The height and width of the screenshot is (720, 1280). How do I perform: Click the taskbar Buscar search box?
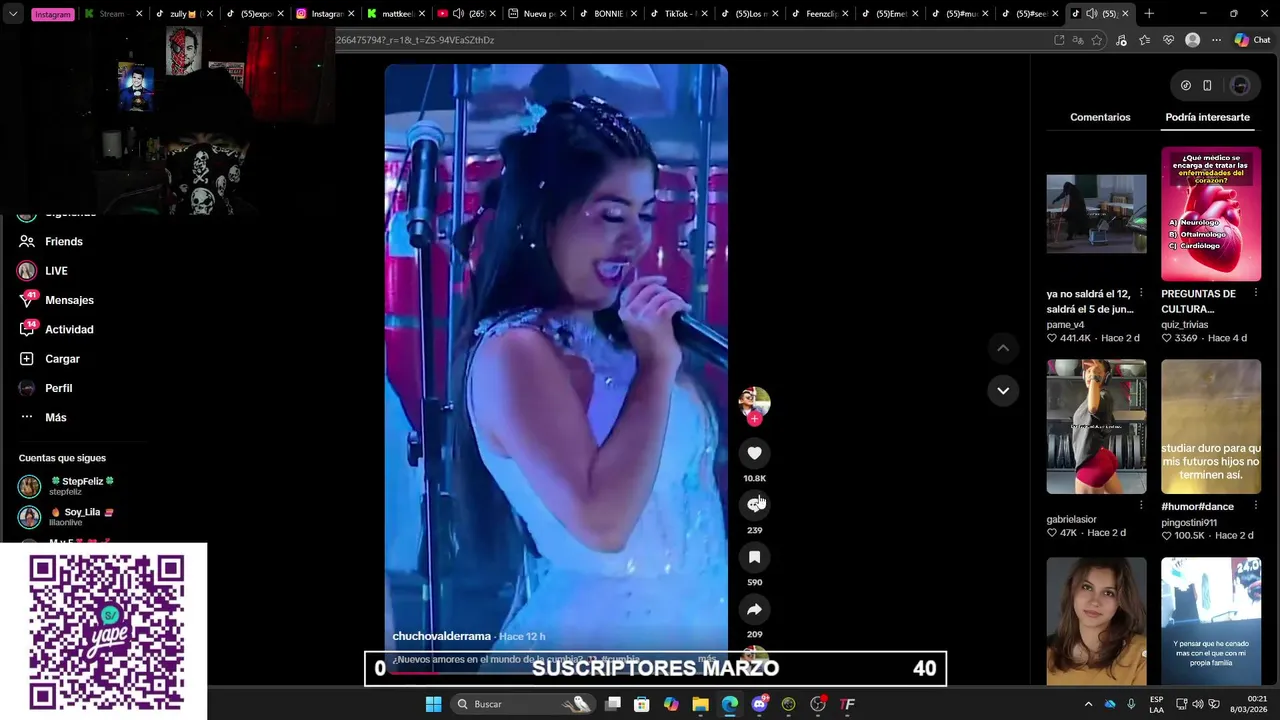[x=525, y=704]
